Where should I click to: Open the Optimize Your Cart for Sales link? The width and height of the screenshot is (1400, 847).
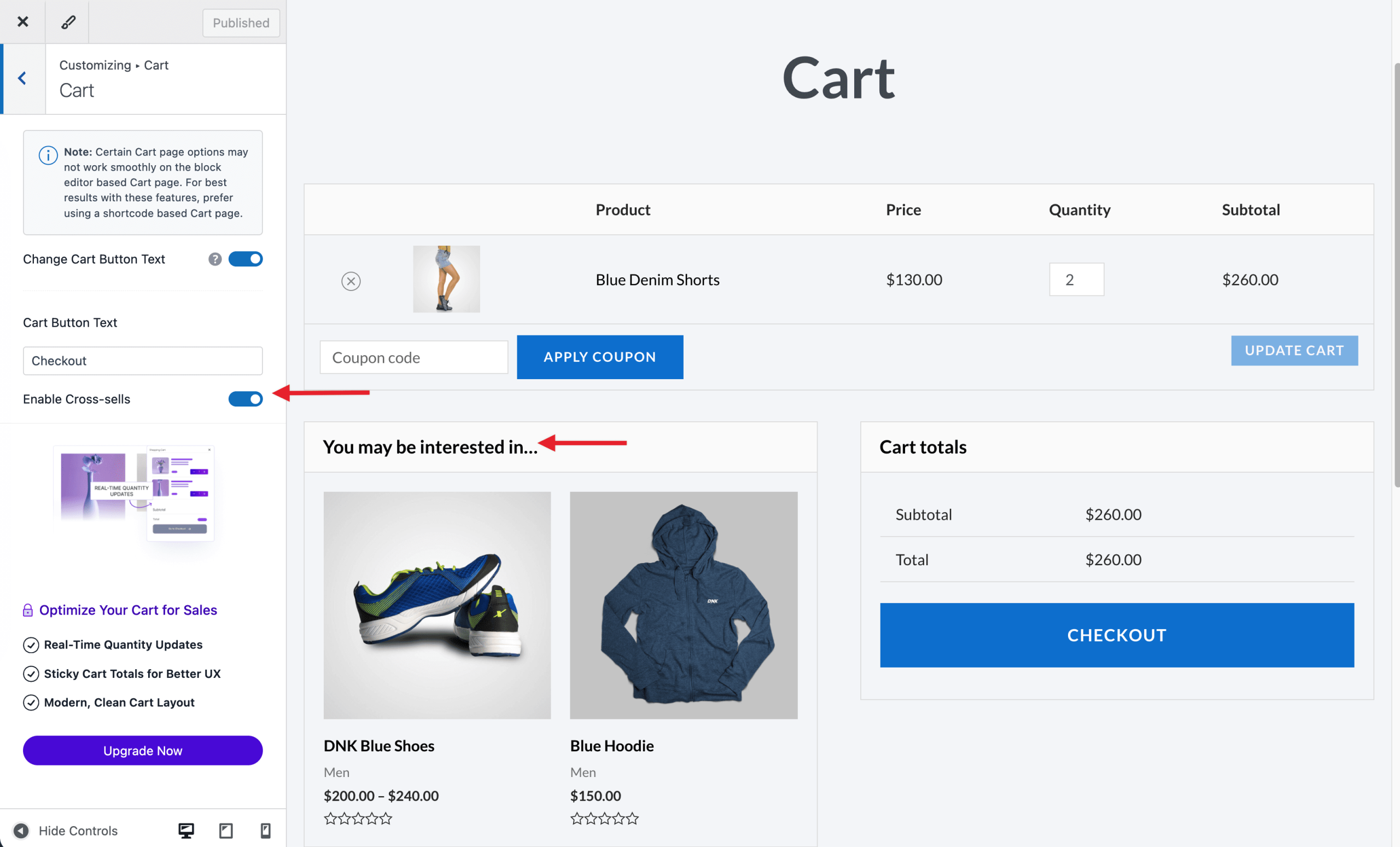(x=128, y=610)
